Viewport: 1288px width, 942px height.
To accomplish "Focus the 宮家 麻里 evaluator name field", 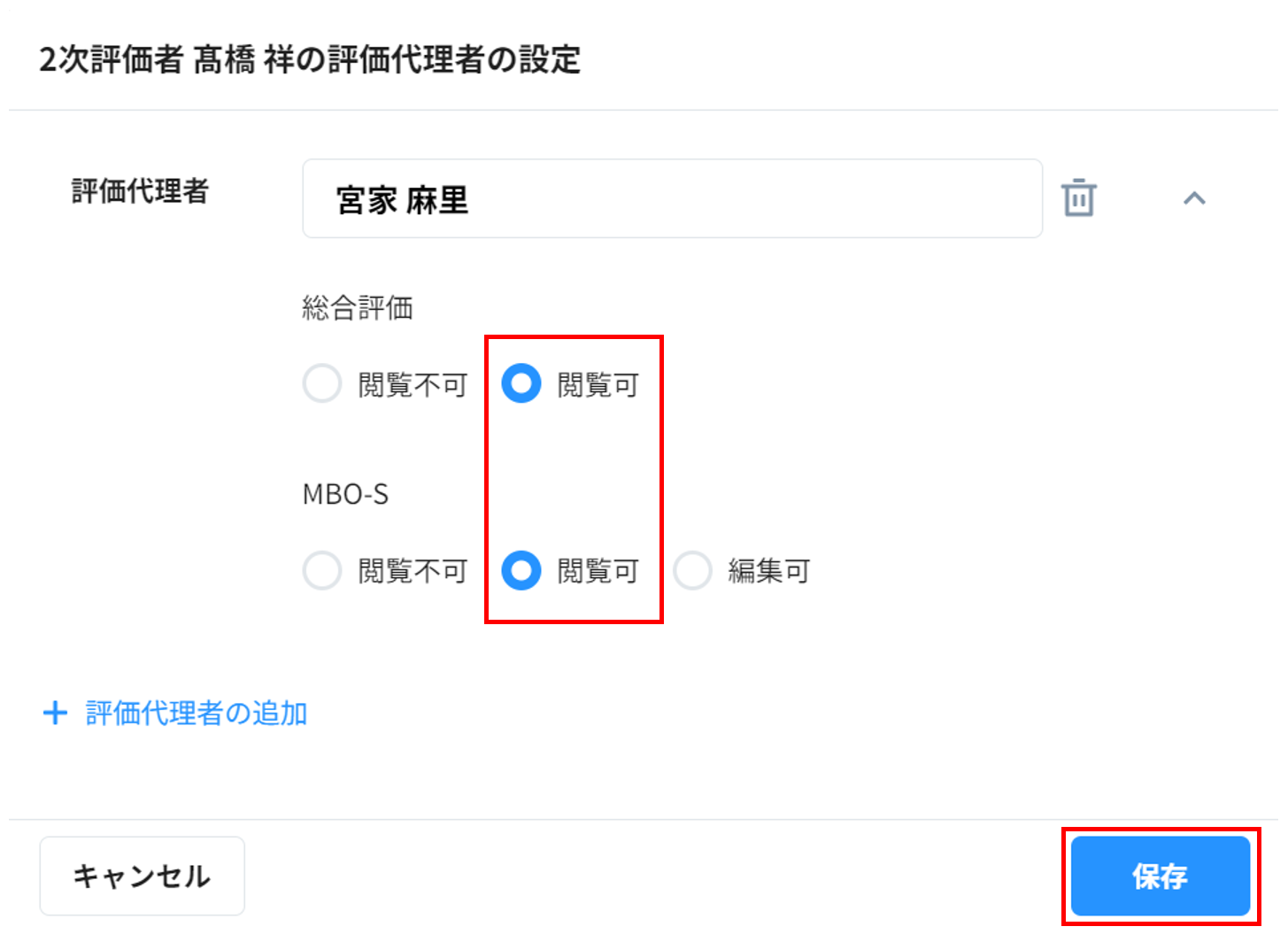I will click(672, 199).
